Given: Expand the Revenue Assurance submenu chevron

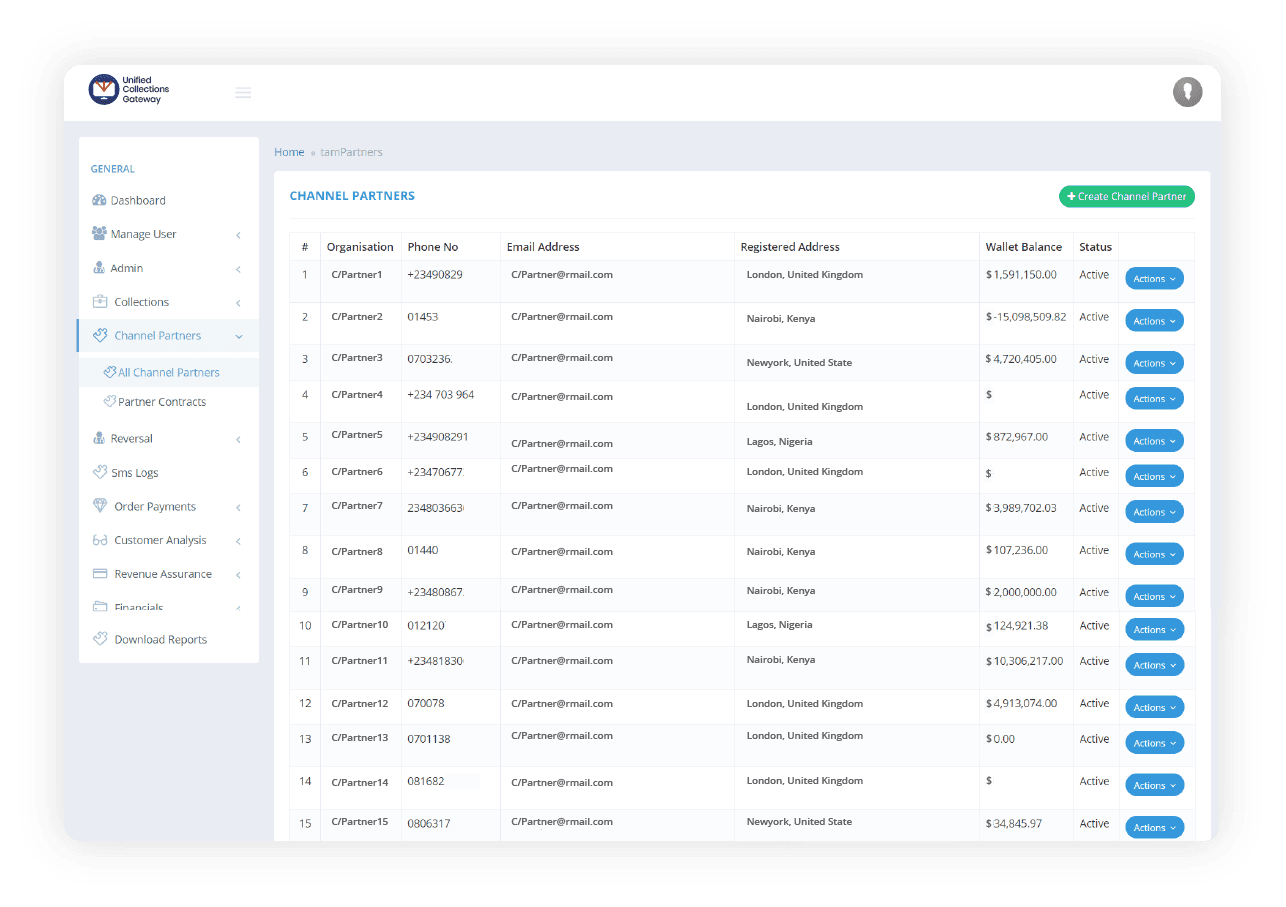Looking at the screenshot, I should pos(238,576).
